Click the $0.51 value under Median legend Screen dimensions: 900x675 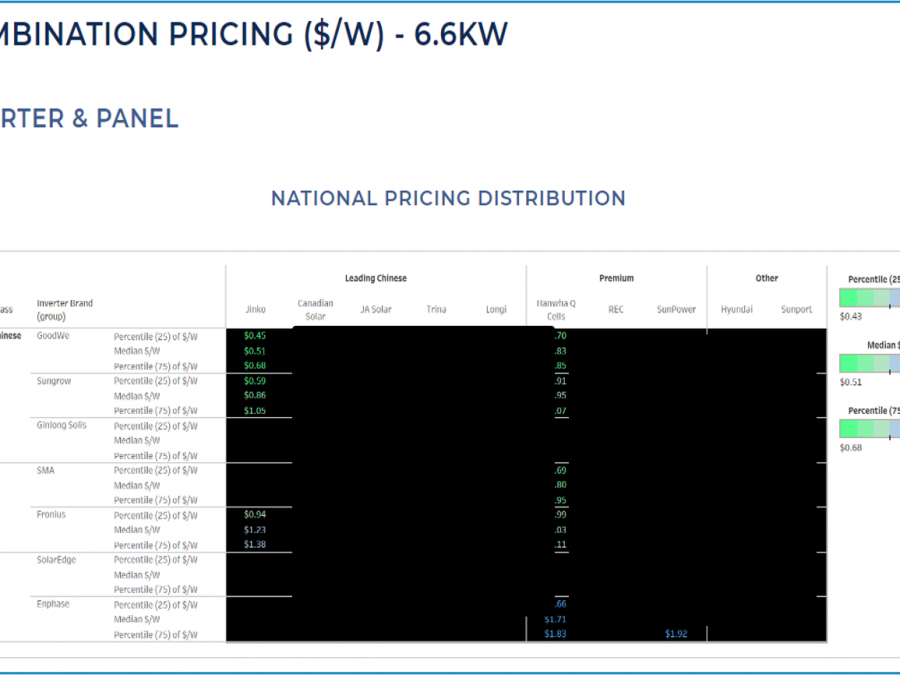point(851,382)
